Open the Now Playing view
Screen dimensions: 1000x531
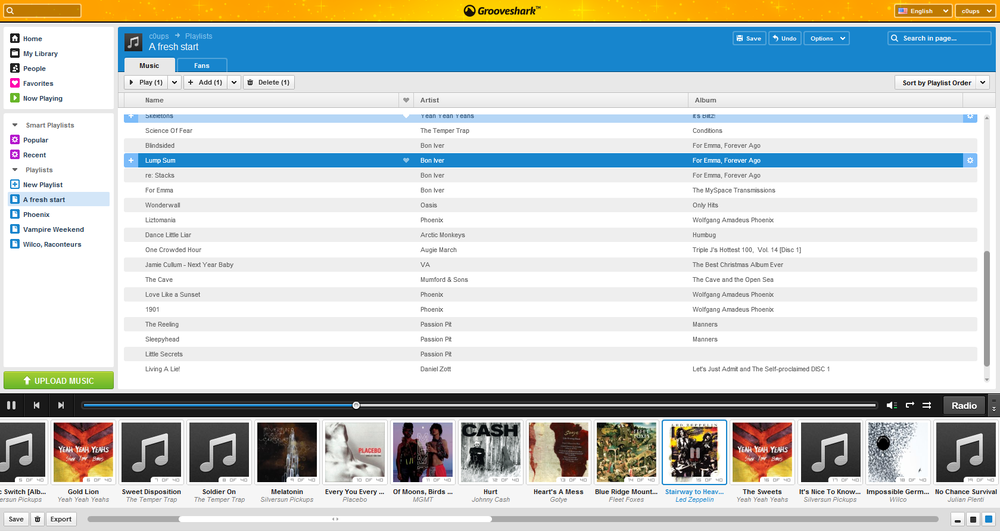tap(42, 98)
